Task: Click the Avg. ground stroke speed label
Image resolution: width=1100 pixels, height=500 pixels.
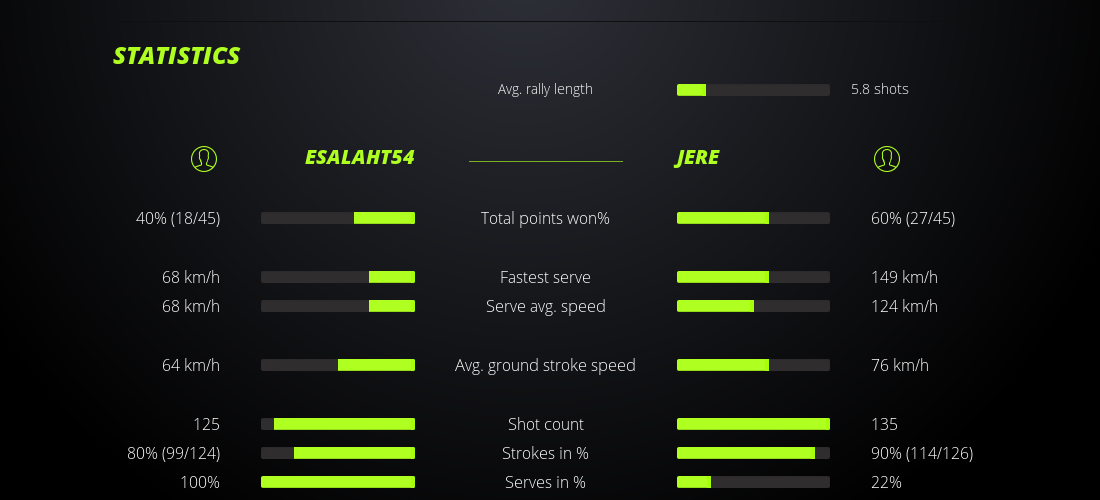Action: click(545, 365)
